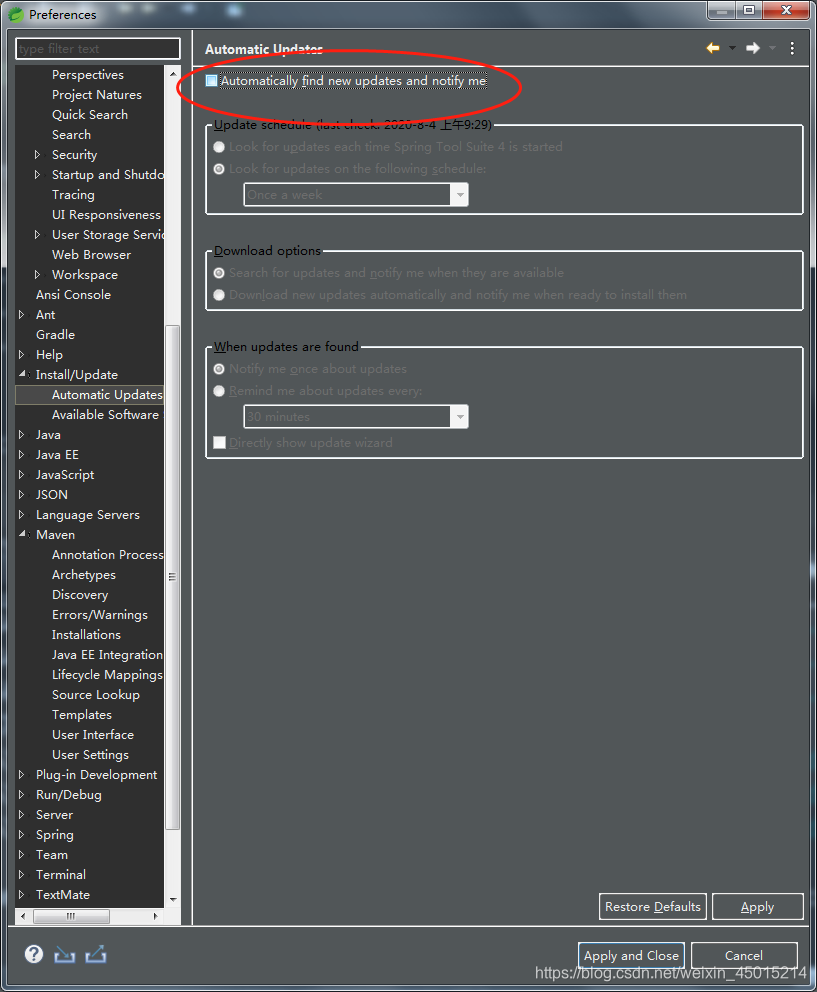Screen dimensions: 817x992
Task: Expand the Run/Debug node
Action: tap(22, 795)
